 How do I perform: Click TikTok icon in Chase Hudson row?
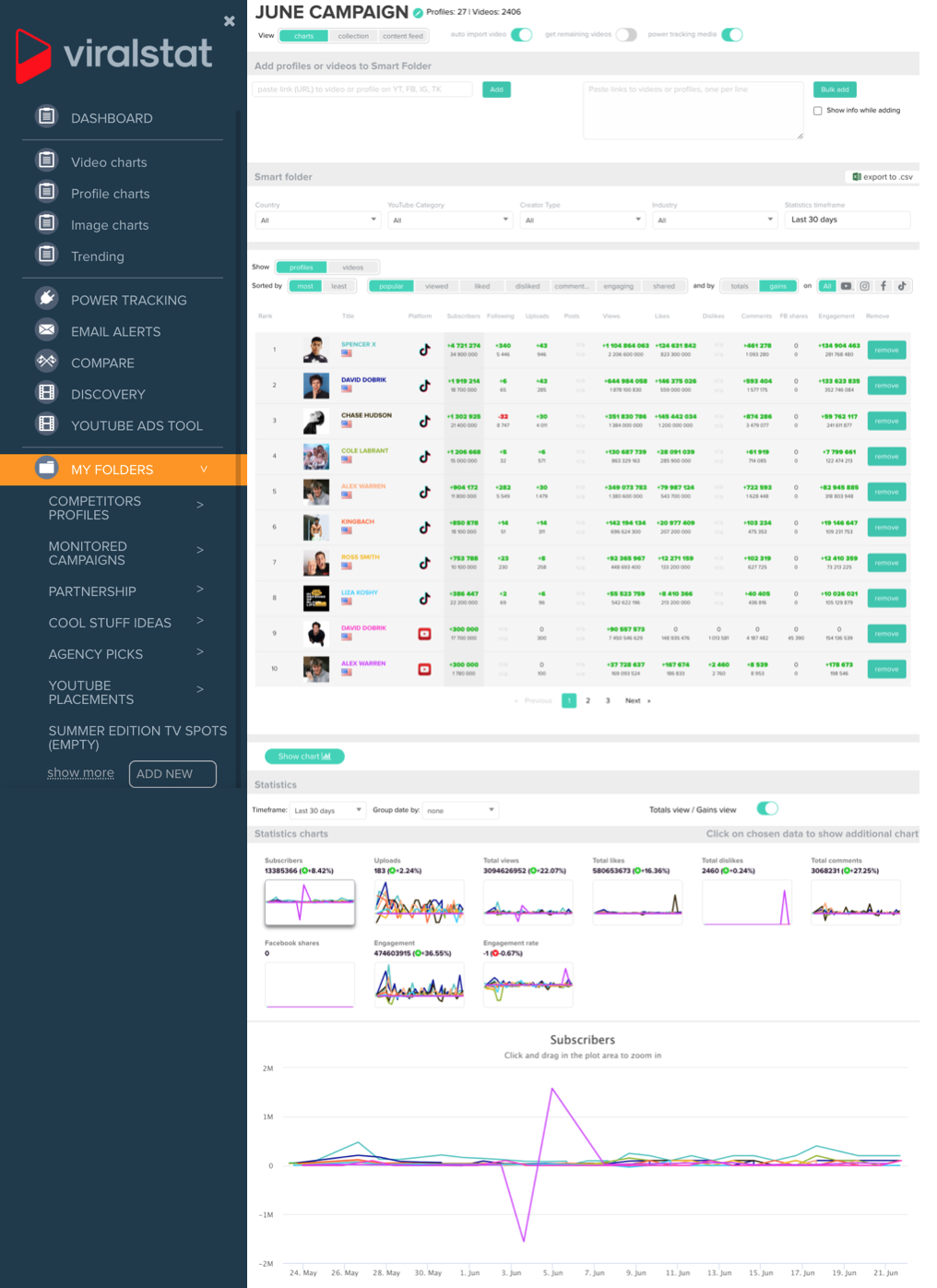click(424, 421)
